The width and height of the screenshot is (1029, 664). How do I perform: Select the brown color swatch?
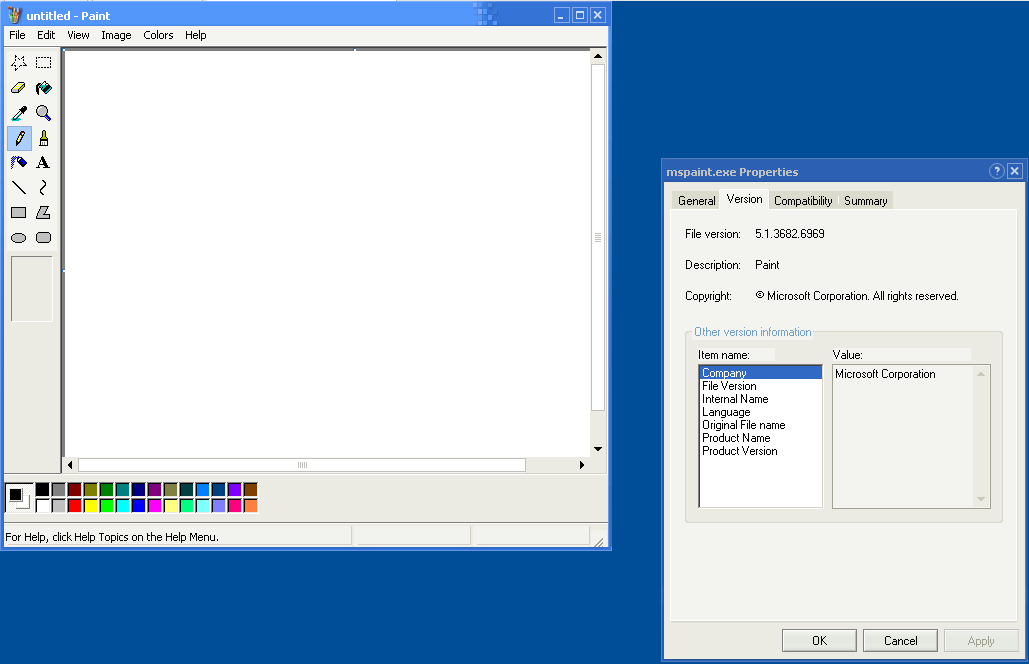tap(251, 489)
